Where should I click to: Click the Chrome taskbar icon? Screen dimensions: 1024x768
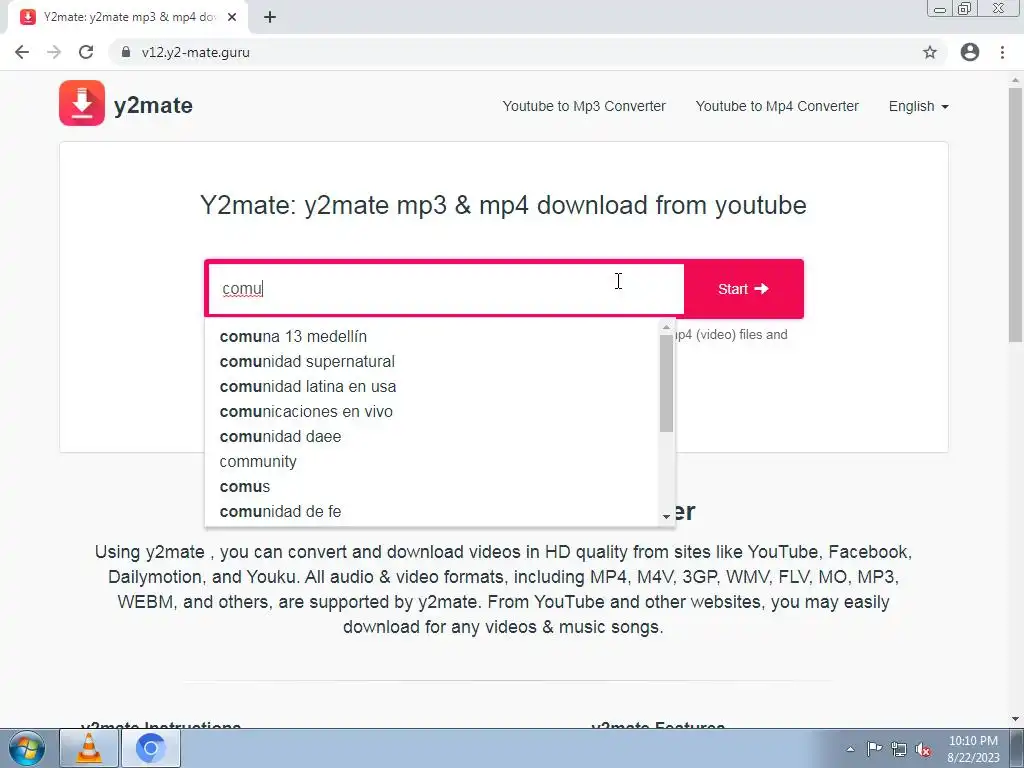point(151,748)
